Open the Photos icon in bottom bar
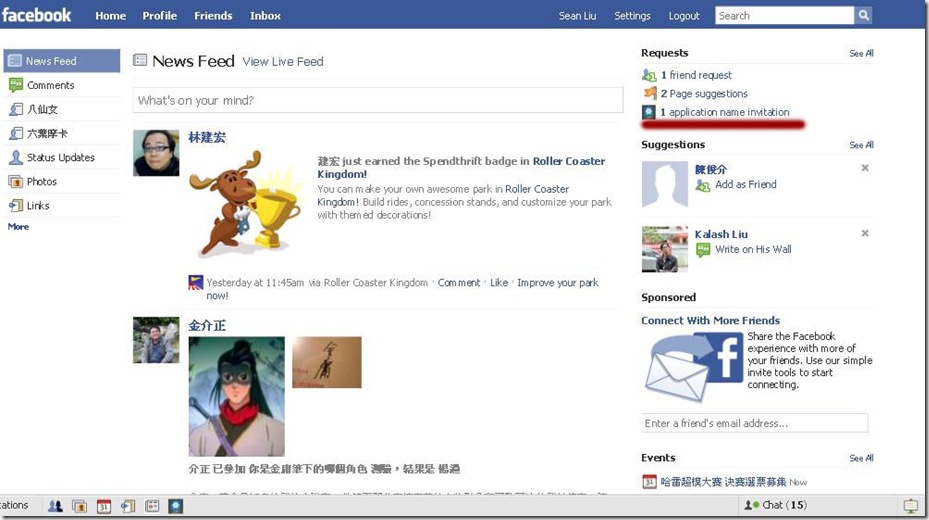The height and width of the screenshot is (520, 929). [79, 506]
